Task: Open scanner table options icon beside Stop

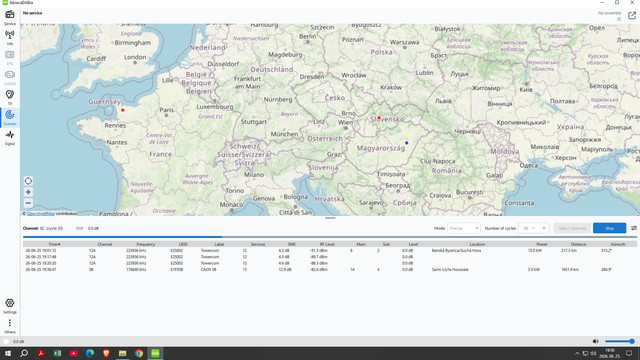Action: click(x=634, y=228)
